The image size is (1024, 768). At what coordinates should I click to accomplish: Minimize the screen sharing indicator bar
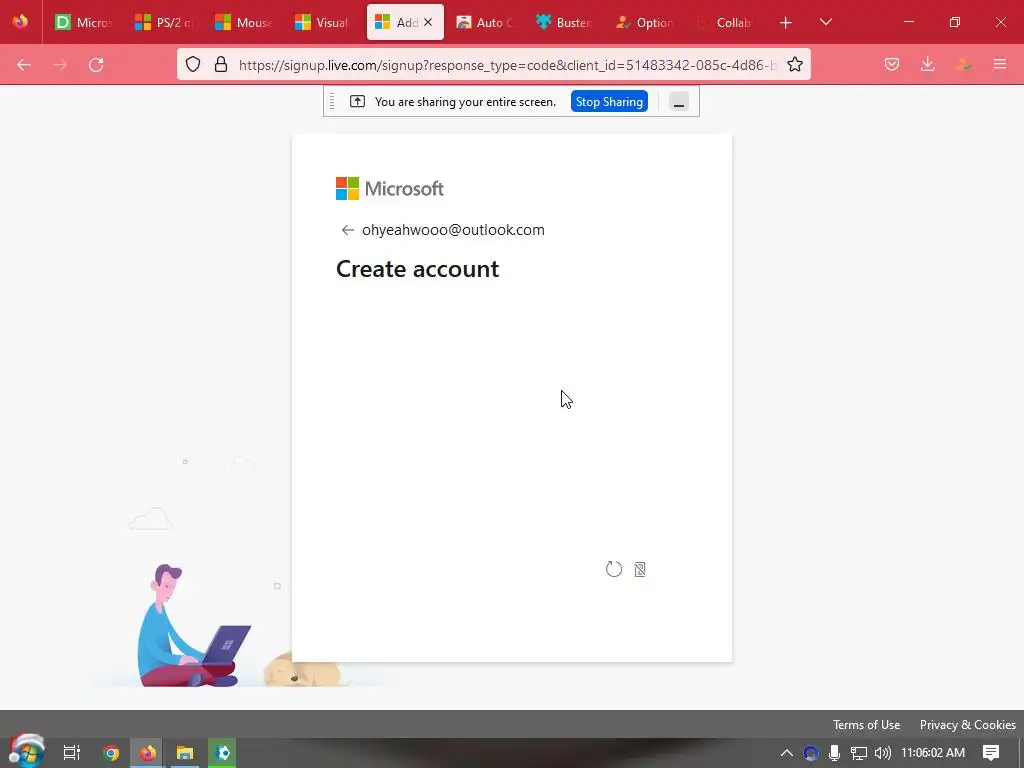(x=679, y=101)
